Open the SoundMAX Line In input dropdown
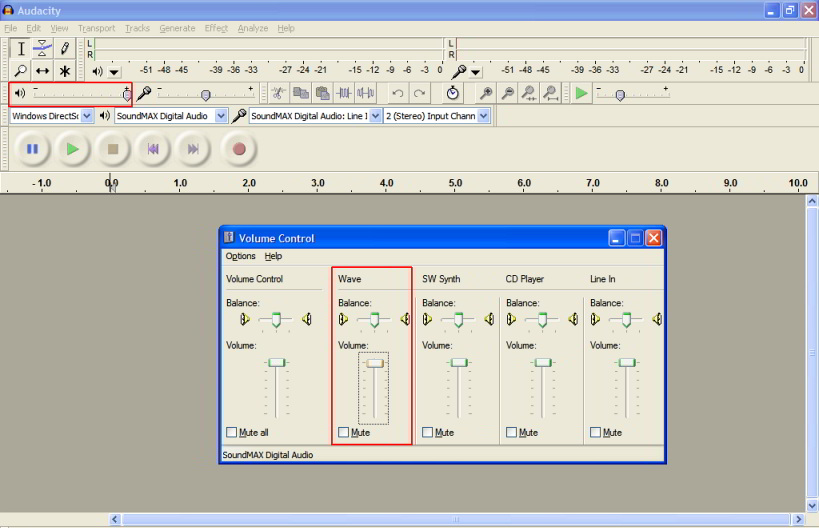 (375, 116)
